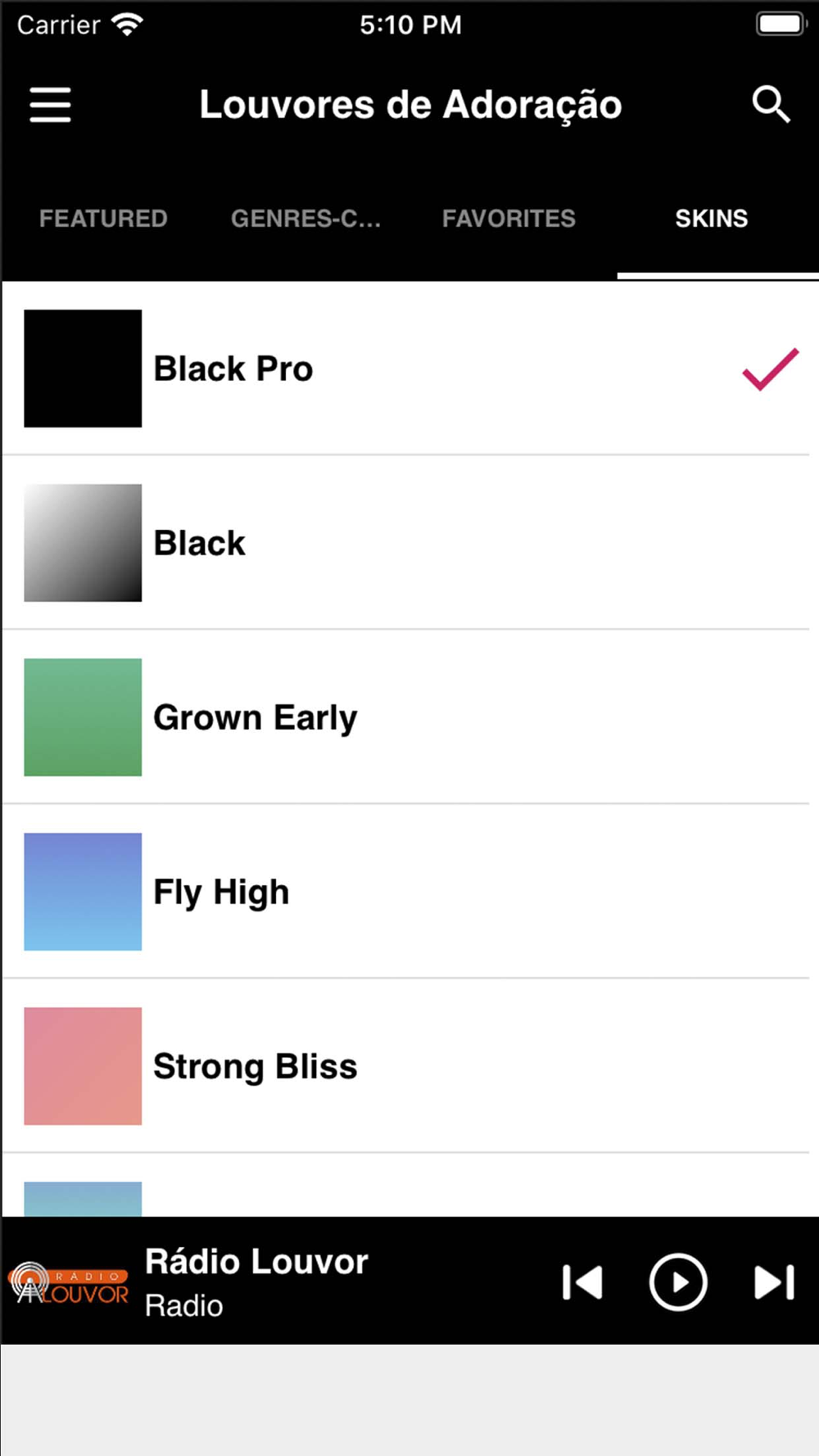Image resolution: width=819 pixels, height=1456 pixels.
Task: Switch to the Featured tab
Action: pyautogui.click(x=103, y=219)
